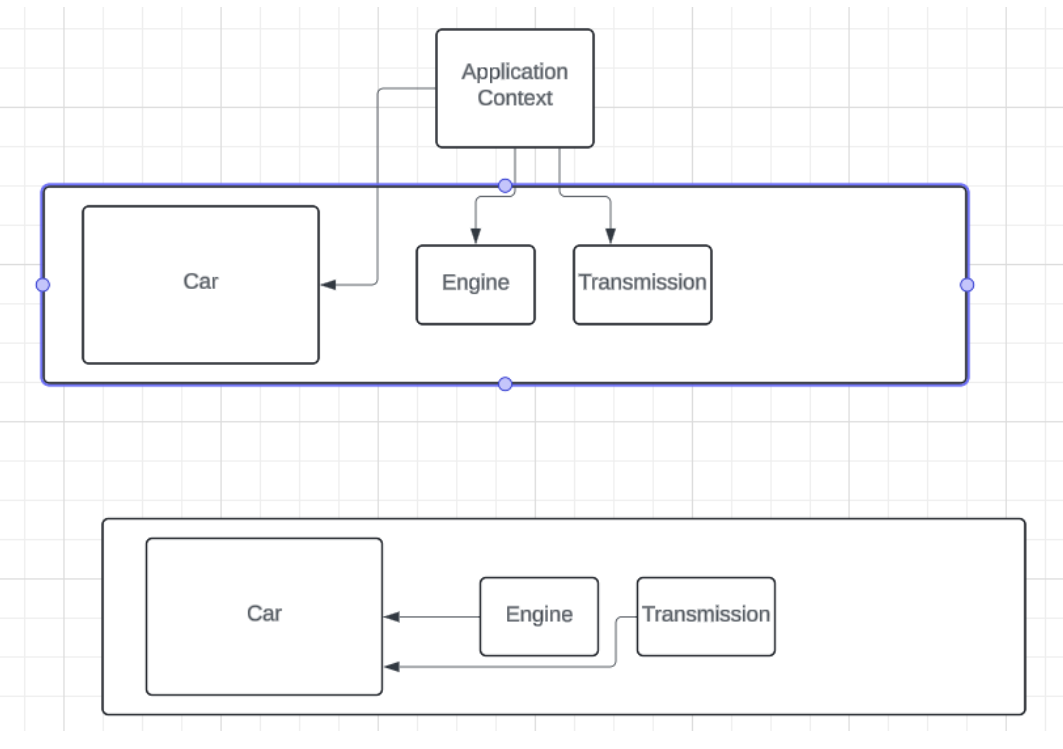Screen dimensions: 1063x749
Task: Select the bent connector from Transmission to Car
Action: click(500, 667)
